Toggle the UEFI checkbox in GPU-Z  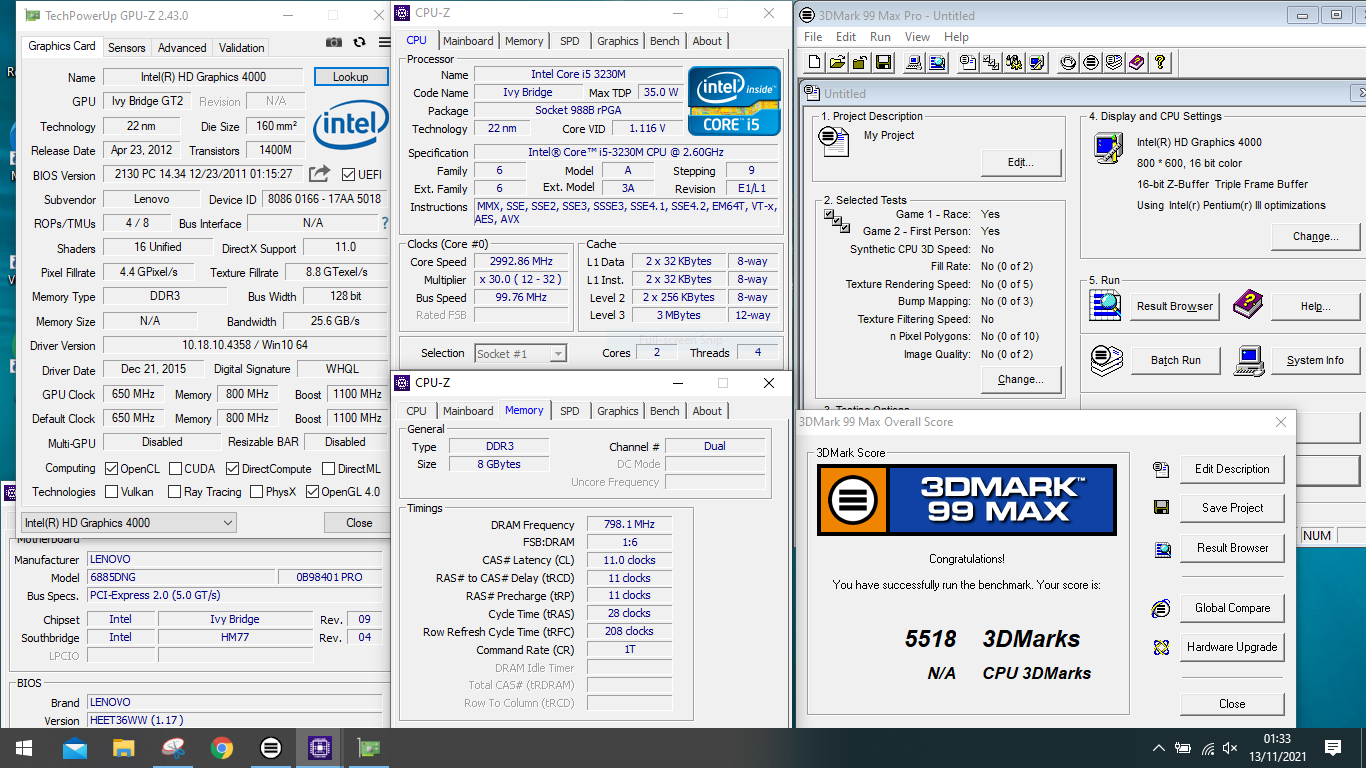point(348,175)
